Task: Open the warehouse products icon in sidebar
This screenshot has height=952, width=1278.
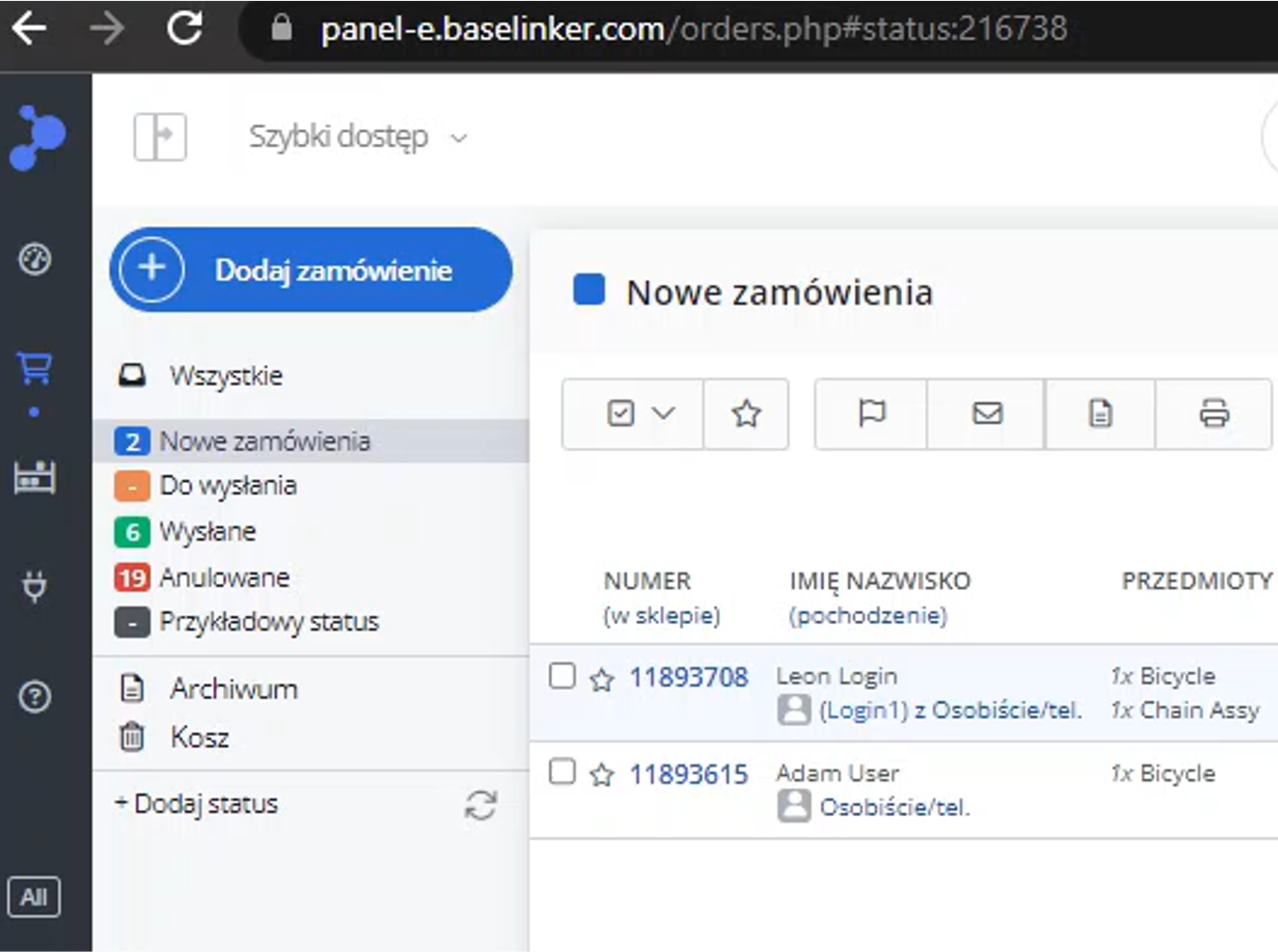Action: (x=35, y=477)
